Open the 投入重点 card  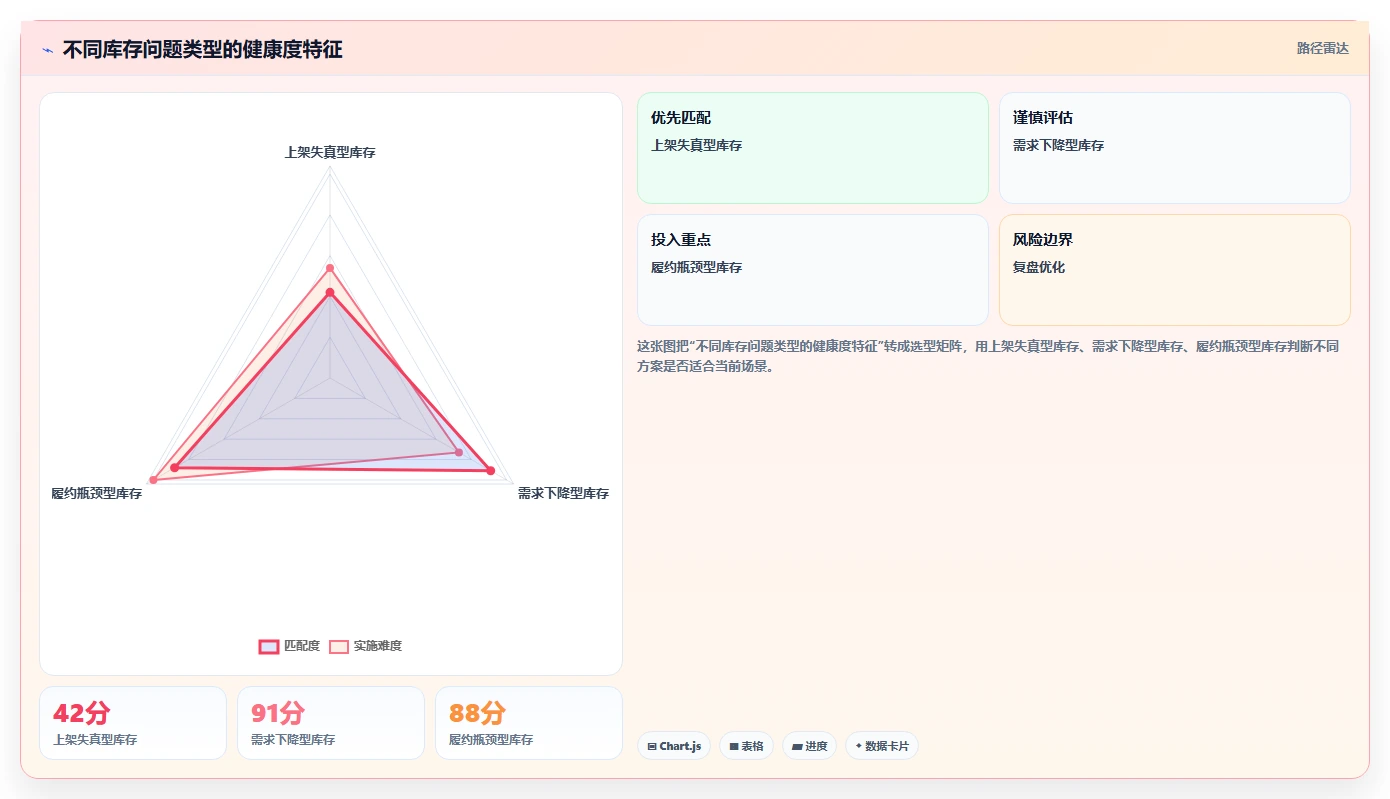pyautogui.click(x=813, y=270)
